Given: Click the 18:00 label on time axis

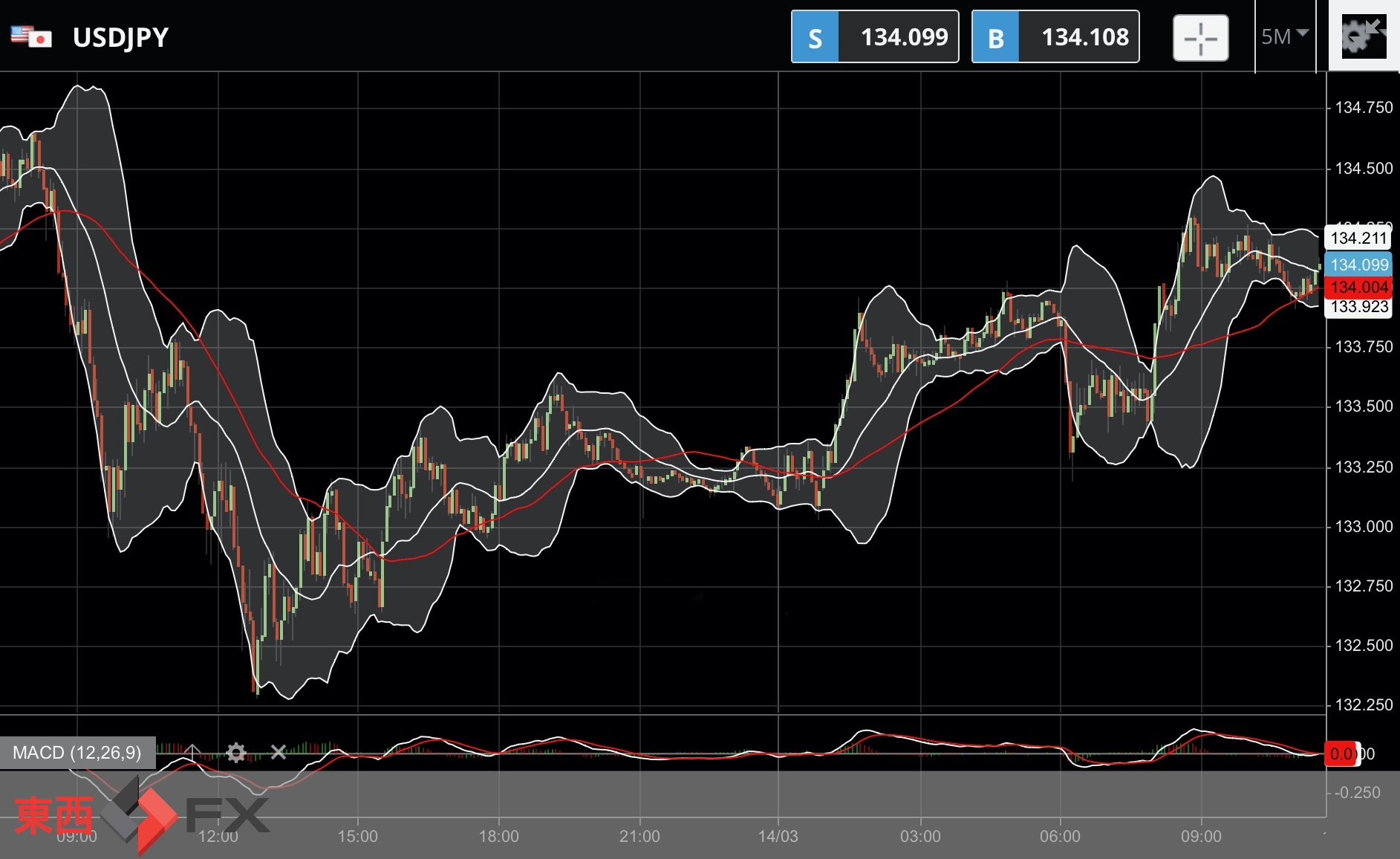Looking at the screenshot, I should point(498,836).
